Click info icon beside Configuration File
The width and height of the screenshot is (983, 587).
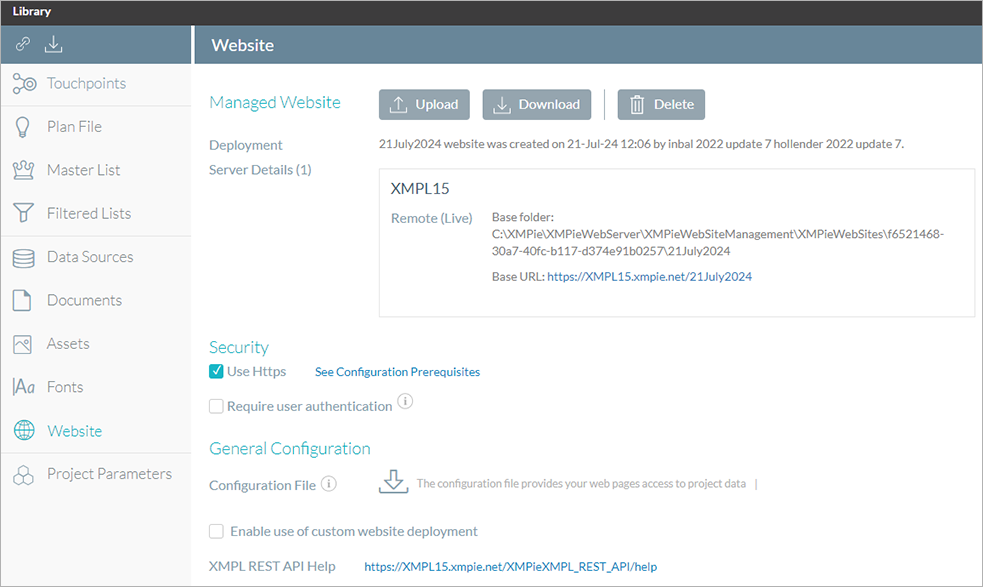(x=329, y=484)
